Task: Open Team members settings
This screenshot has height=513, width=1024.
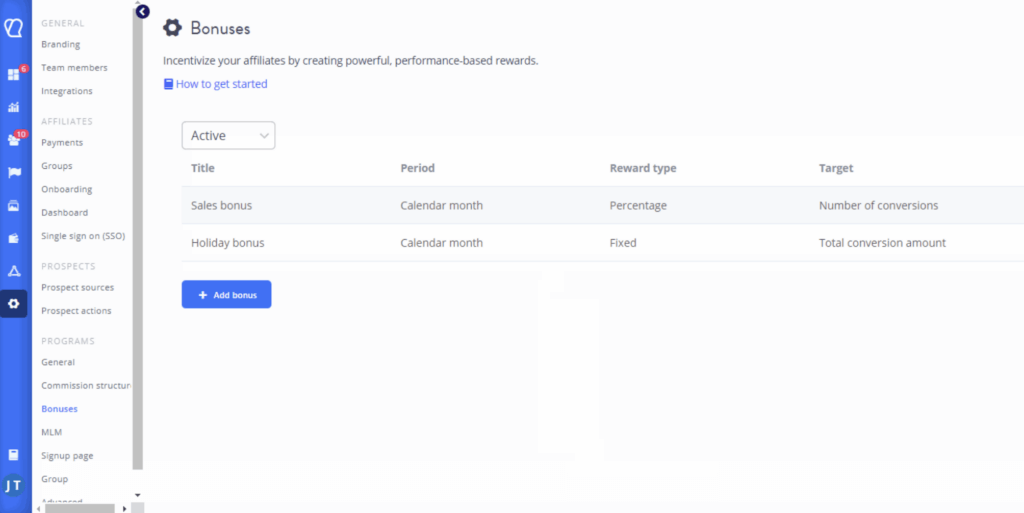Action: [74, 68]
